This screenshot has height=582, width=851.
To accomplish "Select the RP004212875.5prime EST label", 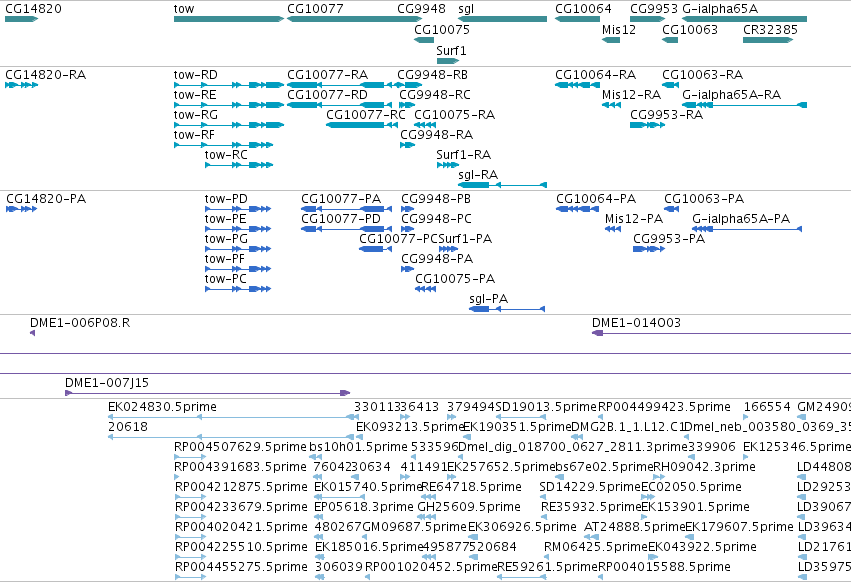I will click(241, 487).
